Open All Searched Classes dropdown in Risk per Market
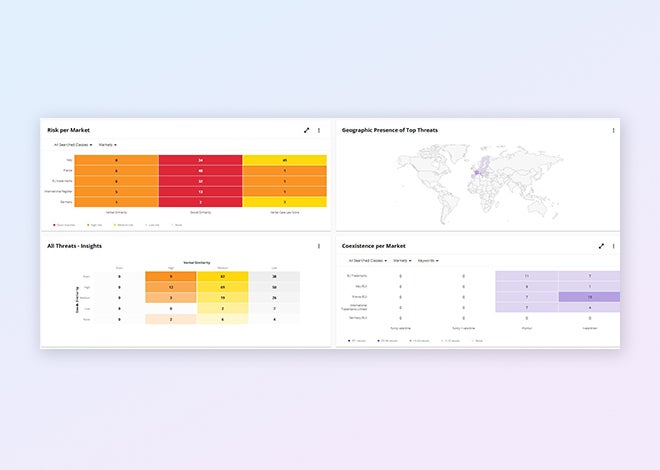 72,145
